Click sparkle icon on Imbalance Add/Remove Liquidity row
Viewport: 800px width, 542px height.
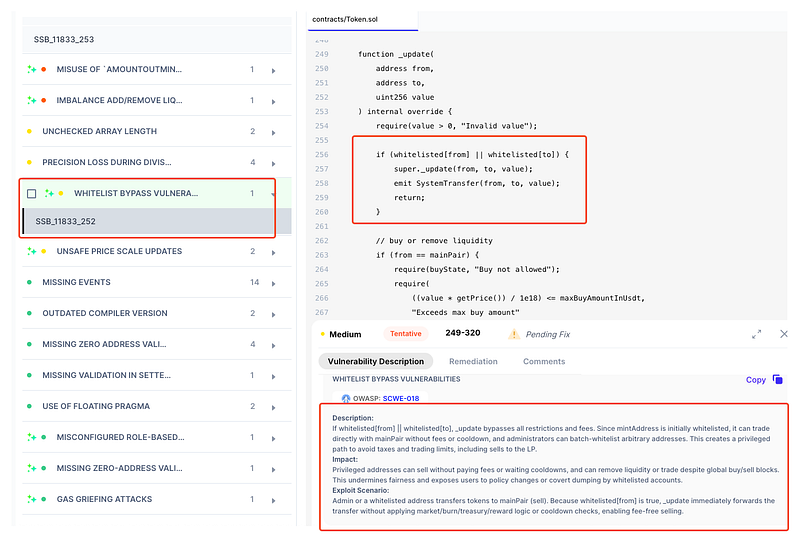(32, 101)
